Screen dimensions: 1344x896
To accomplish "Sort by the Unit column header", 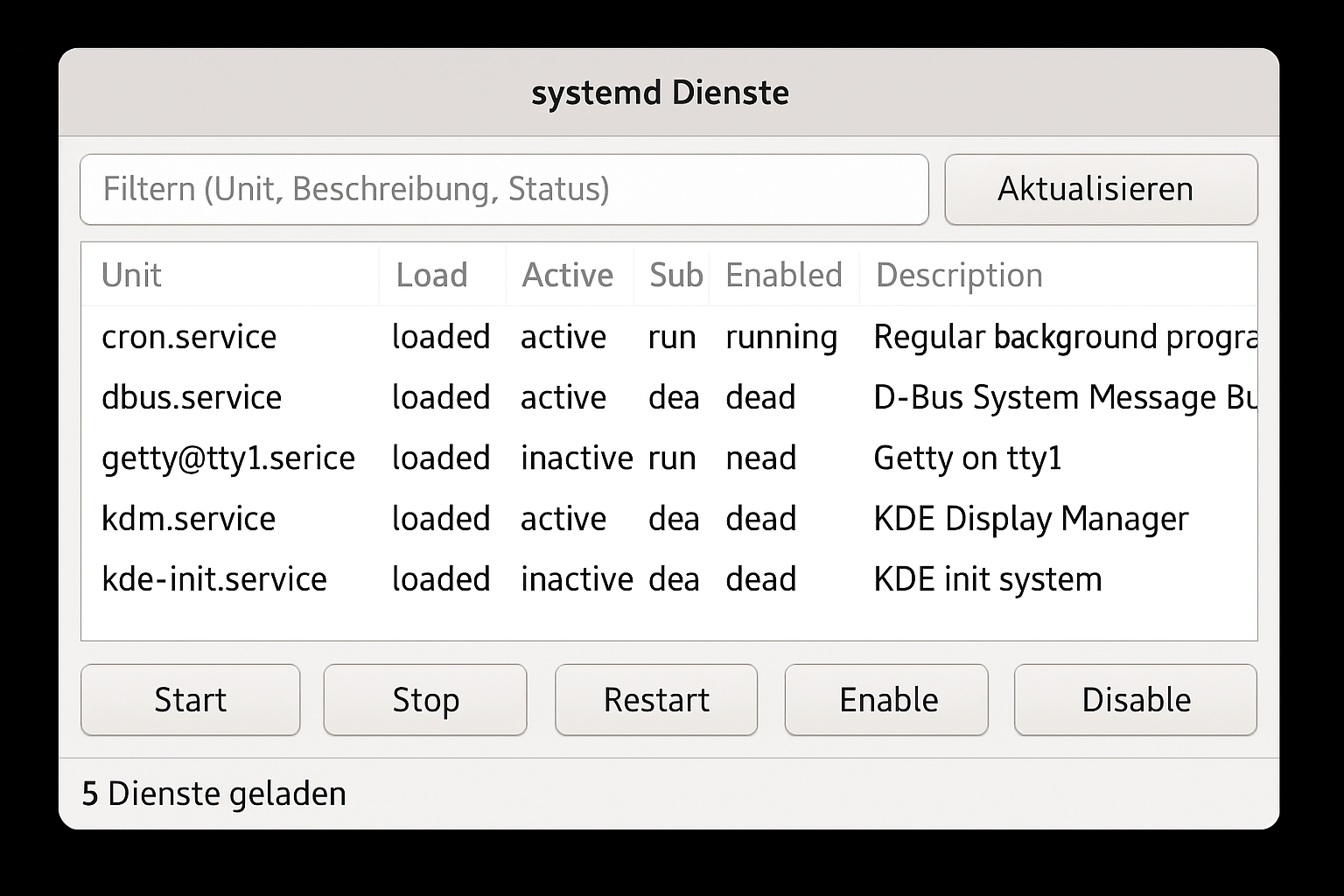I will pyautogui.click(x=131, y=275).
